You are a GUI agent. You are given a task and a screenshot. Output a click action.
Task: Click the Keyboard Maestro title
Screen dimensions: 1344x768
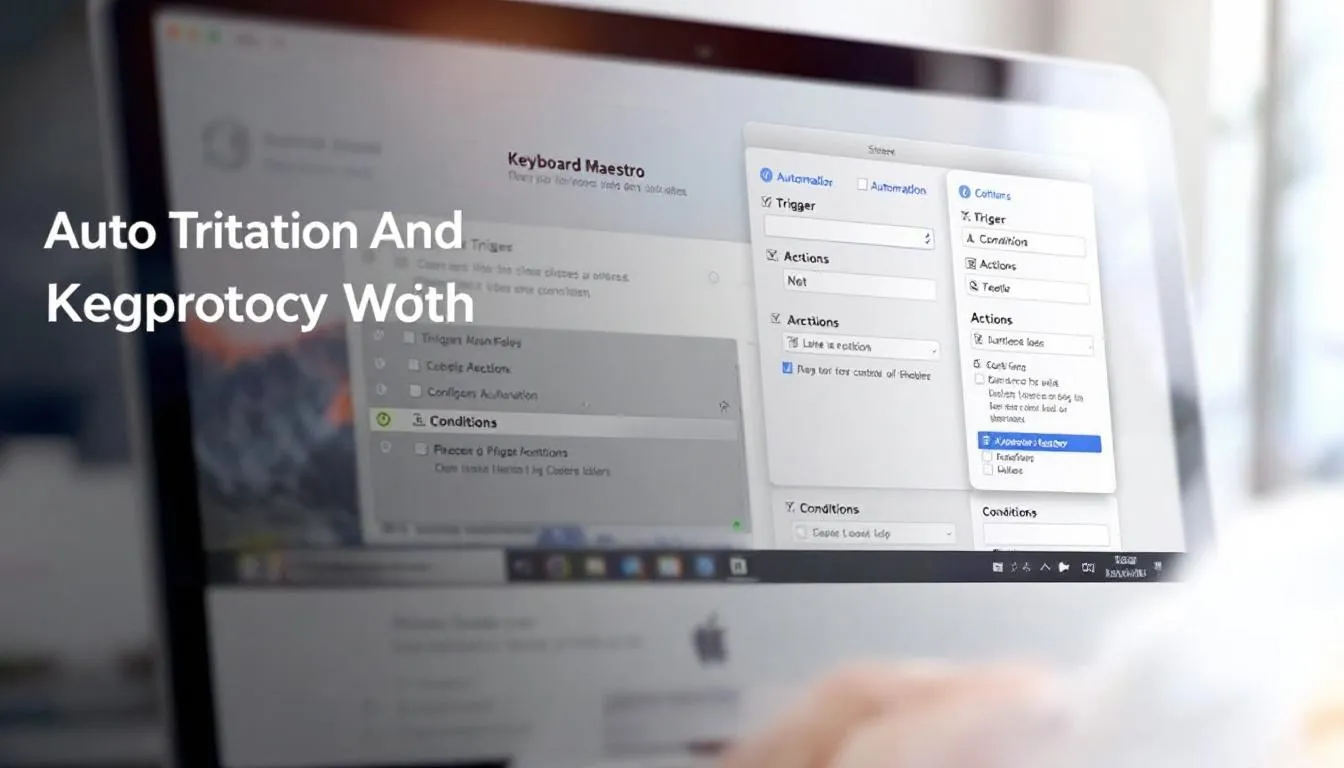tap(575, 163)
